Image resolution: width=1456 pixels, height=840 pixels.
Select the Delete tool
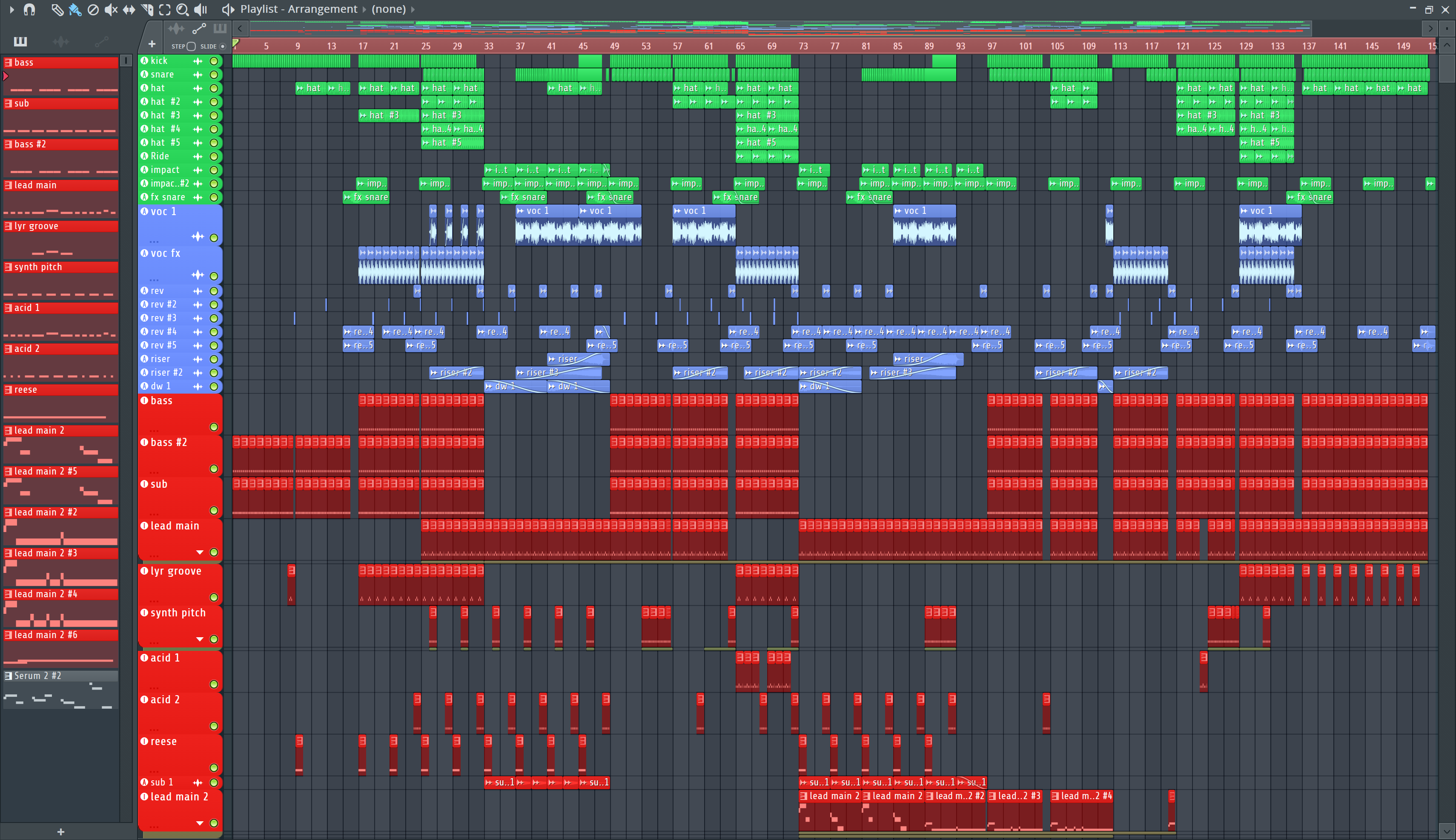click(x=93, y=9)
